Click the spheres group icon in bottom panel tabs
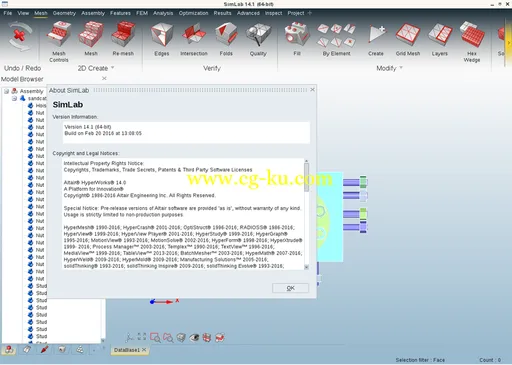This screenshot has height=365, width=512. [80, 350]
